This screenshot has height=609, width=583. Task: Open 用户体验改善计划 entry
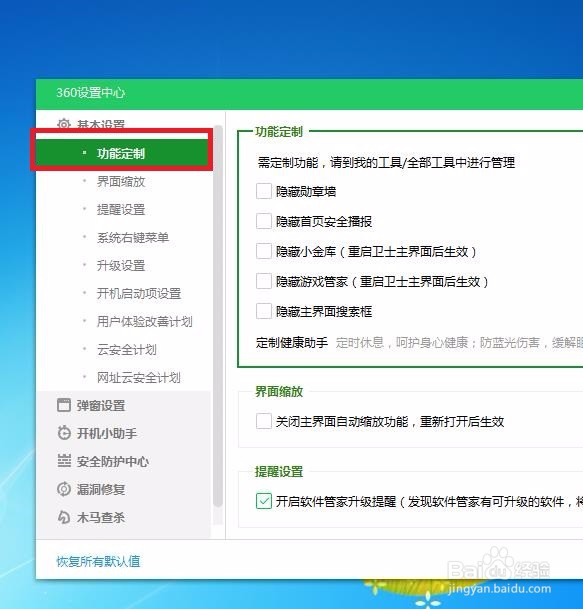pos(144,321)
